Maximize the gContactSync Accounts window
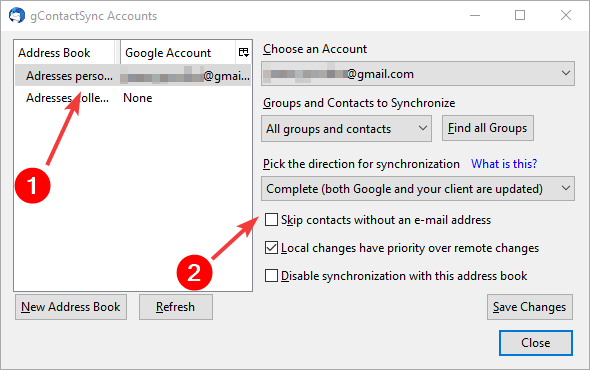590x370 pixels. click(x=520, y=15)
